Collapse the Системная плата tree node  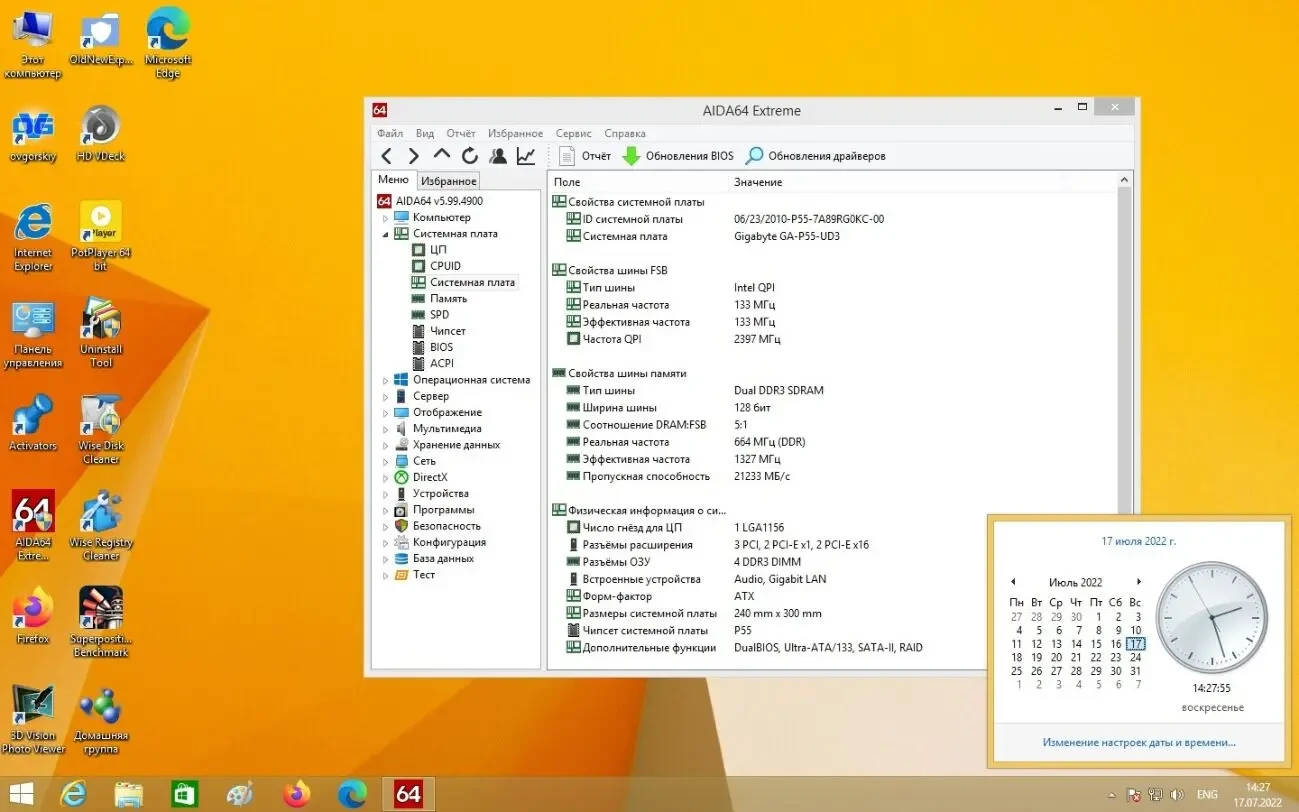click(386, 234)
